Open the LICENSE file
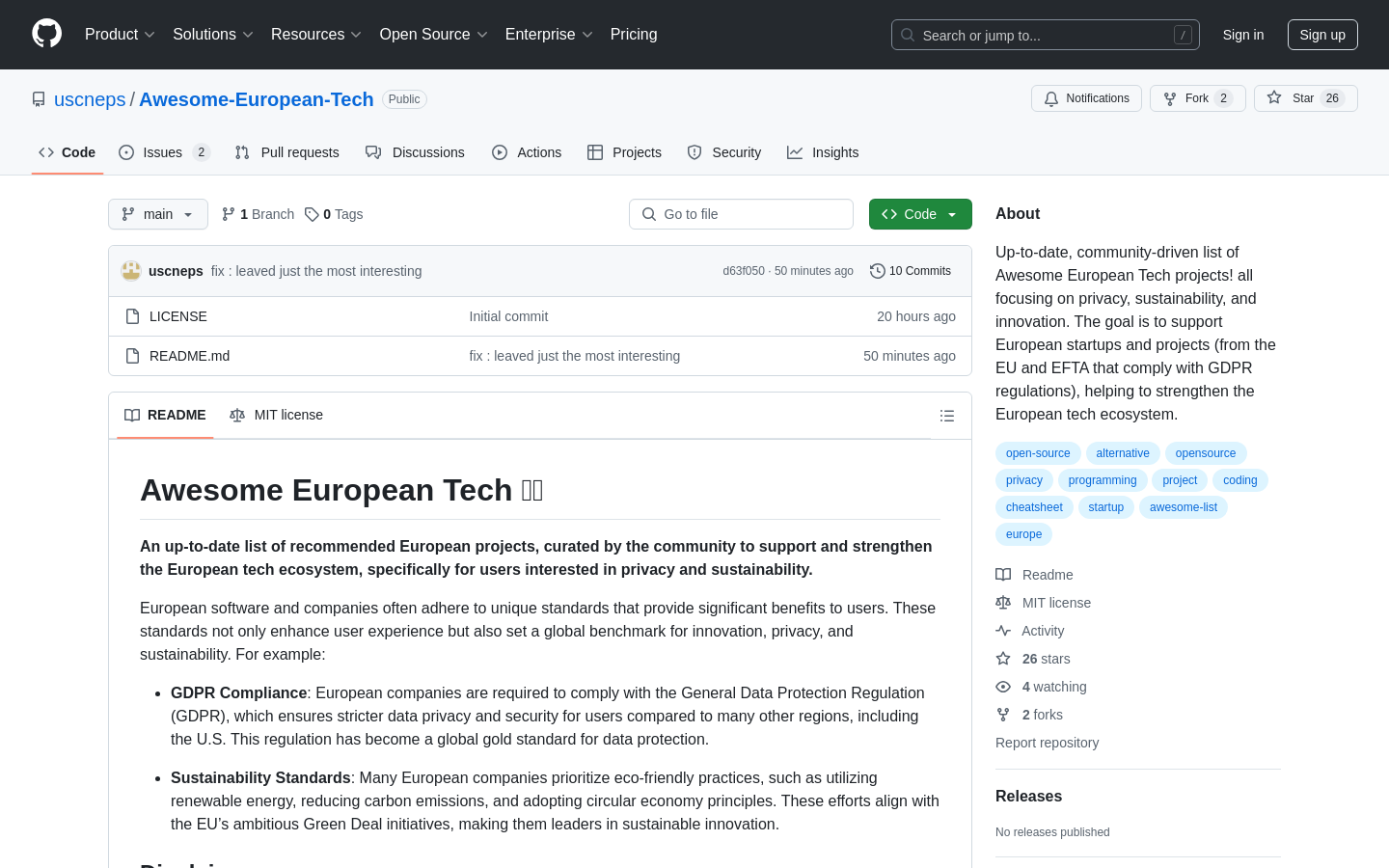Image resolution: width=1389 pixels, height=868 pixels. point(178,316)
